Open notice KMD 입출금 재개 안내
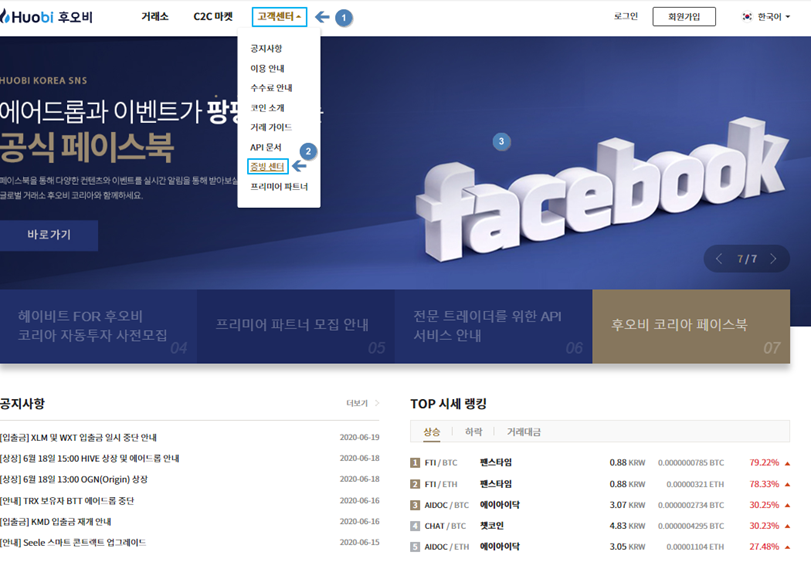 [55, 522]
